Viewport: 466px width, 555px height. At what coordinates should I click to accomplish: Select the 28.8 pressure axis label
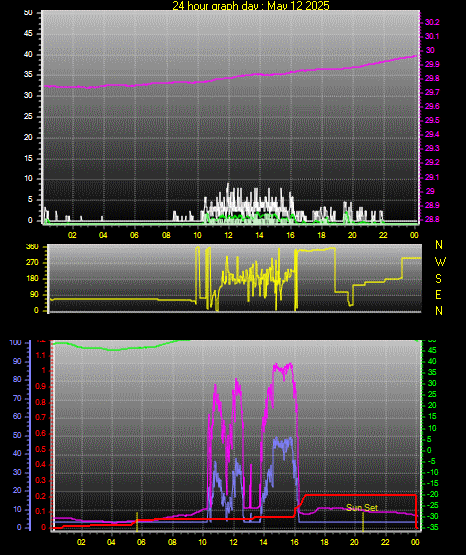pos(432,219)
